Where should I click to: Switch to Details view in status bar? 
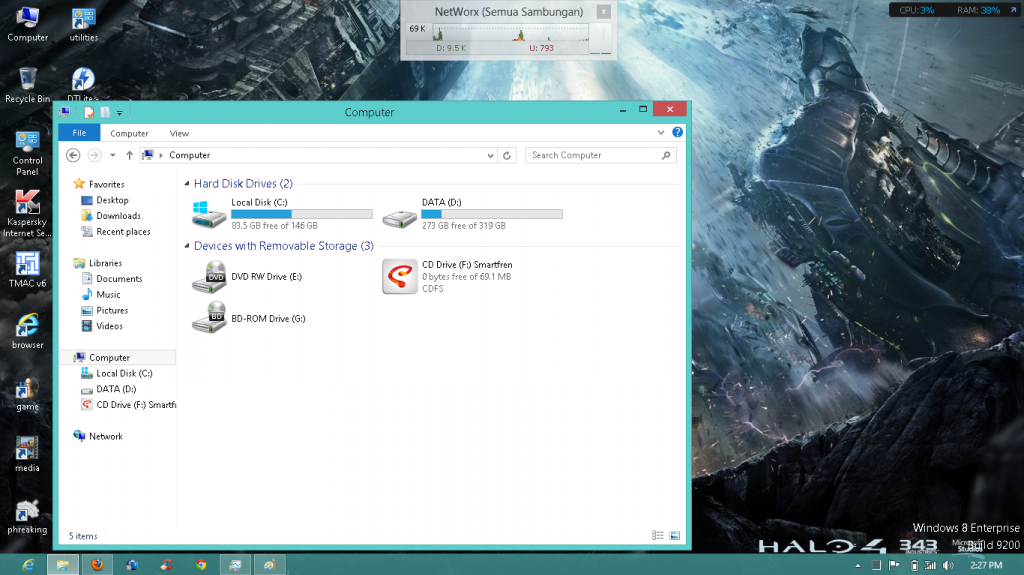click(658, 536)
